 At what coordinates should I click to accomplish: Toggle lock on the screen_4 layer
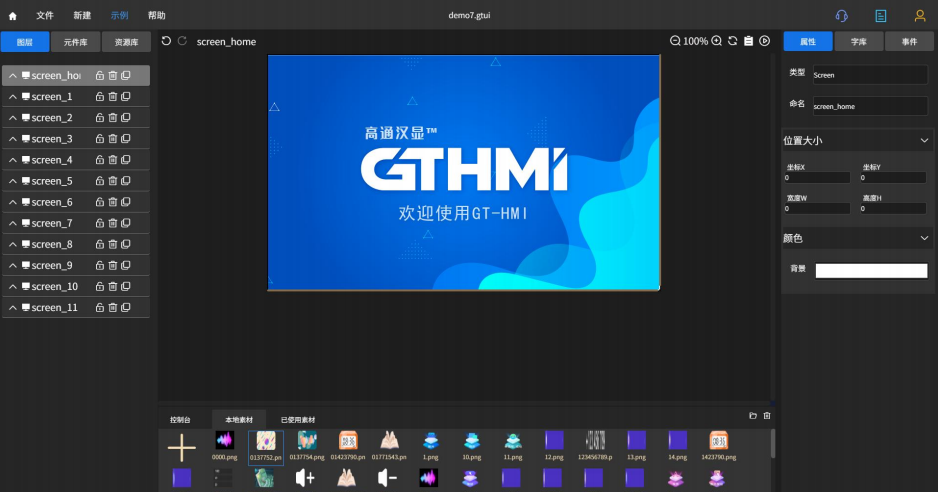pyautogui.click(x=100, y=160)
